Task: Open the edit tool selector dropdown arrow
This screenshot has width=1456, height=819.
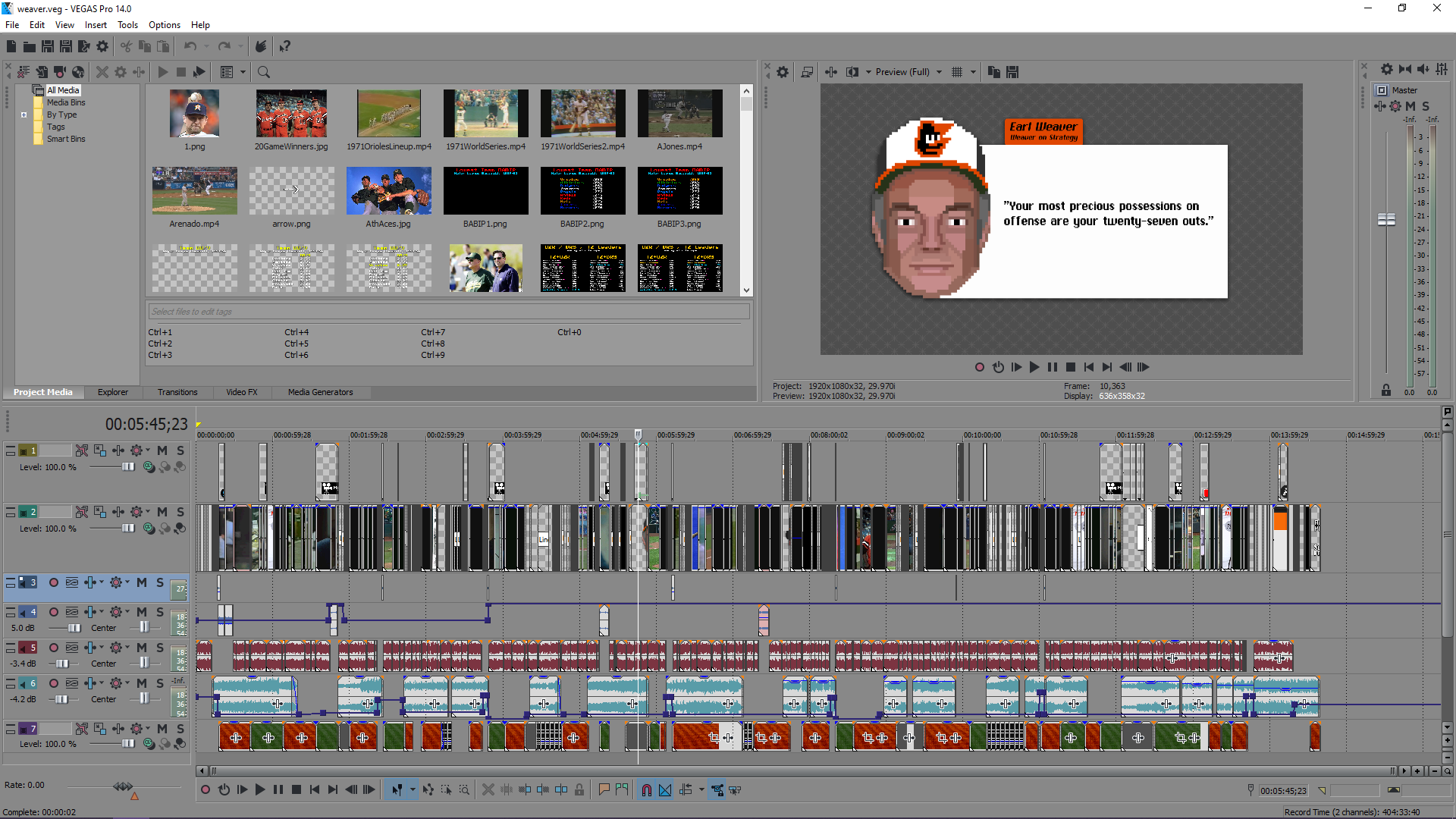Action: [413, 790]
